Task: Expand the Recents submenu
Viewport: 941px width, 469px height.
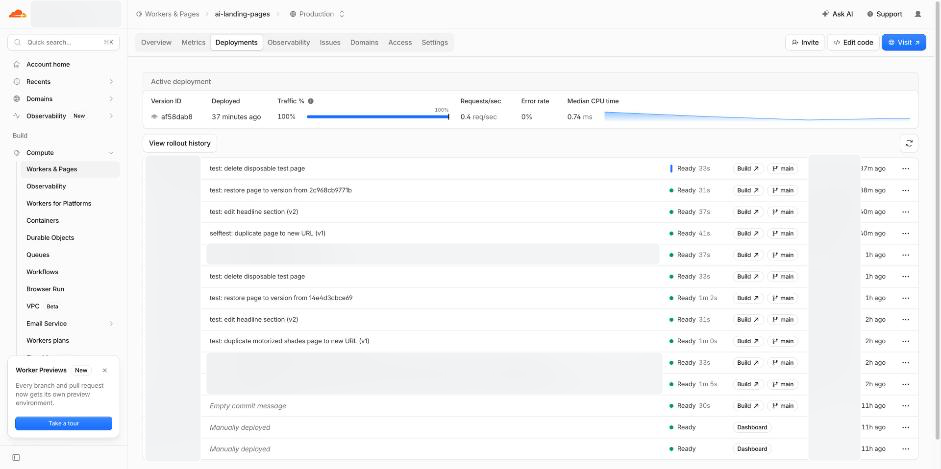Action: (x=111, y=82)
